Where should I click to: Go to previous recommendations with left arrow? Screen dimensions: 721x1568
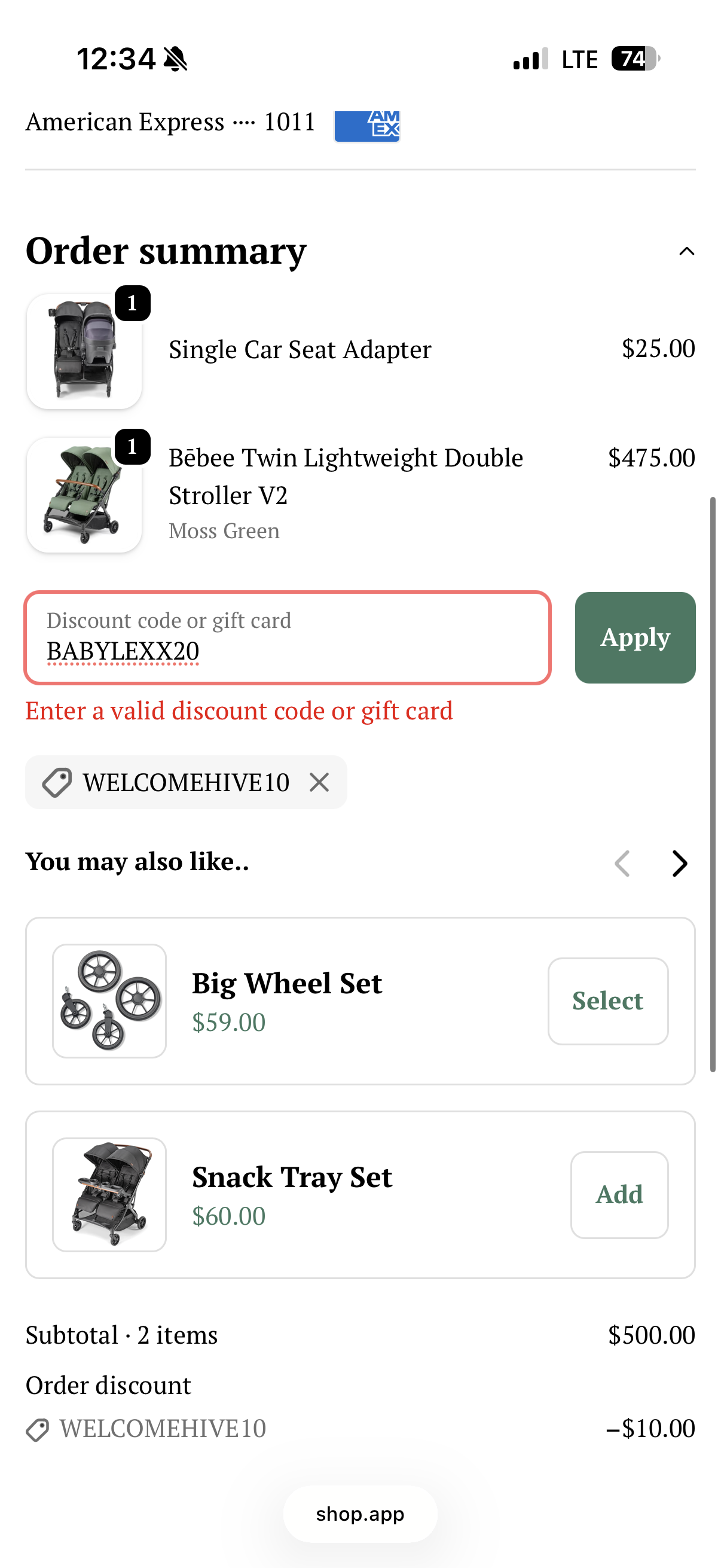pos(622,863)
